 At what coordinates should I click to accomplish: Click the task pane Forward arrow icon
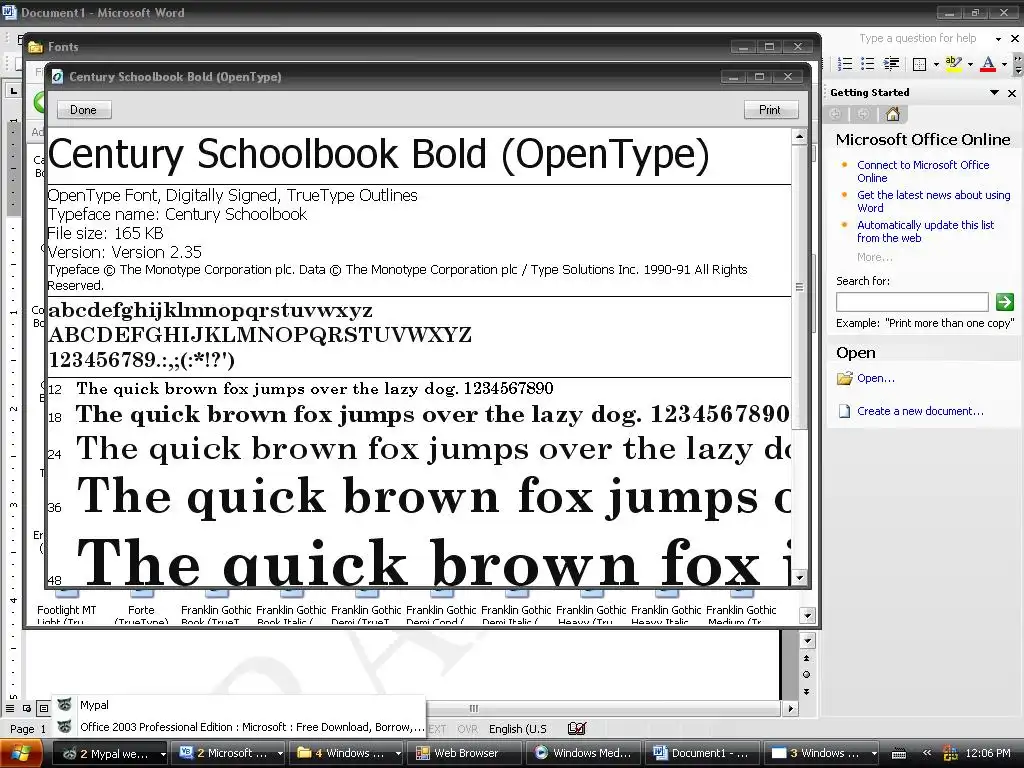pos(863,114)
